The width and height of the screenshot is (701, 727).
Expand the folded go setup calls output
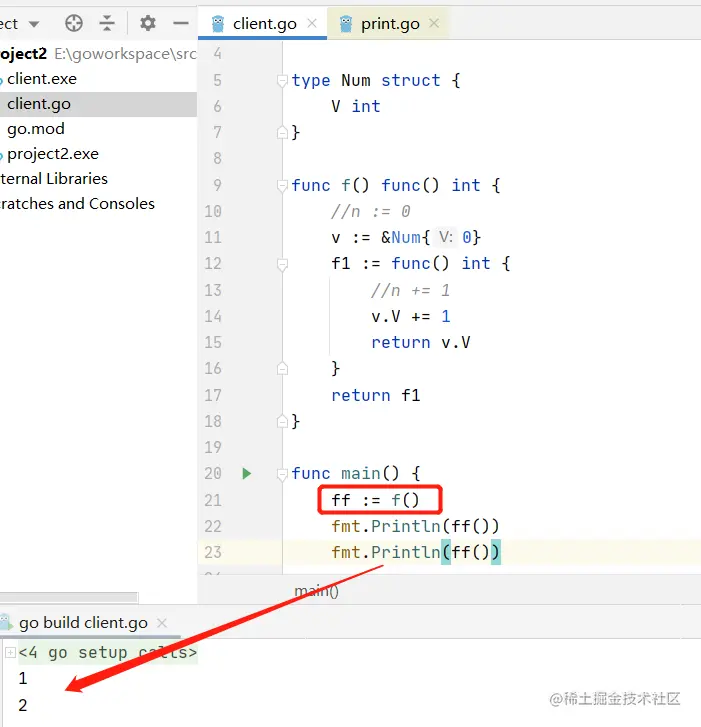tap(10, 653)
